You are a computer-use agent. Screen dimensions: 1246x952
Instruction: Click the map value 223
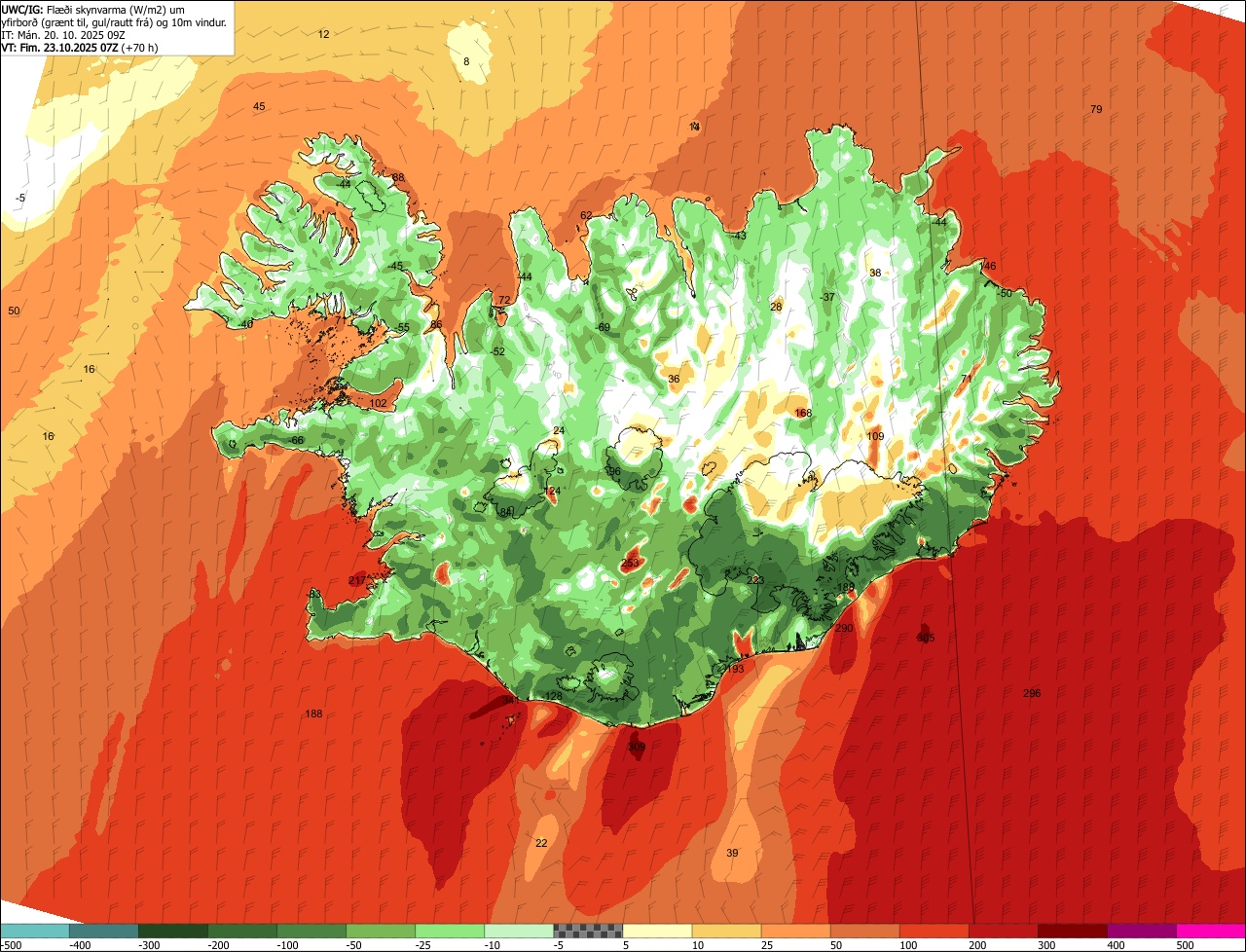(x=755, y=579)
